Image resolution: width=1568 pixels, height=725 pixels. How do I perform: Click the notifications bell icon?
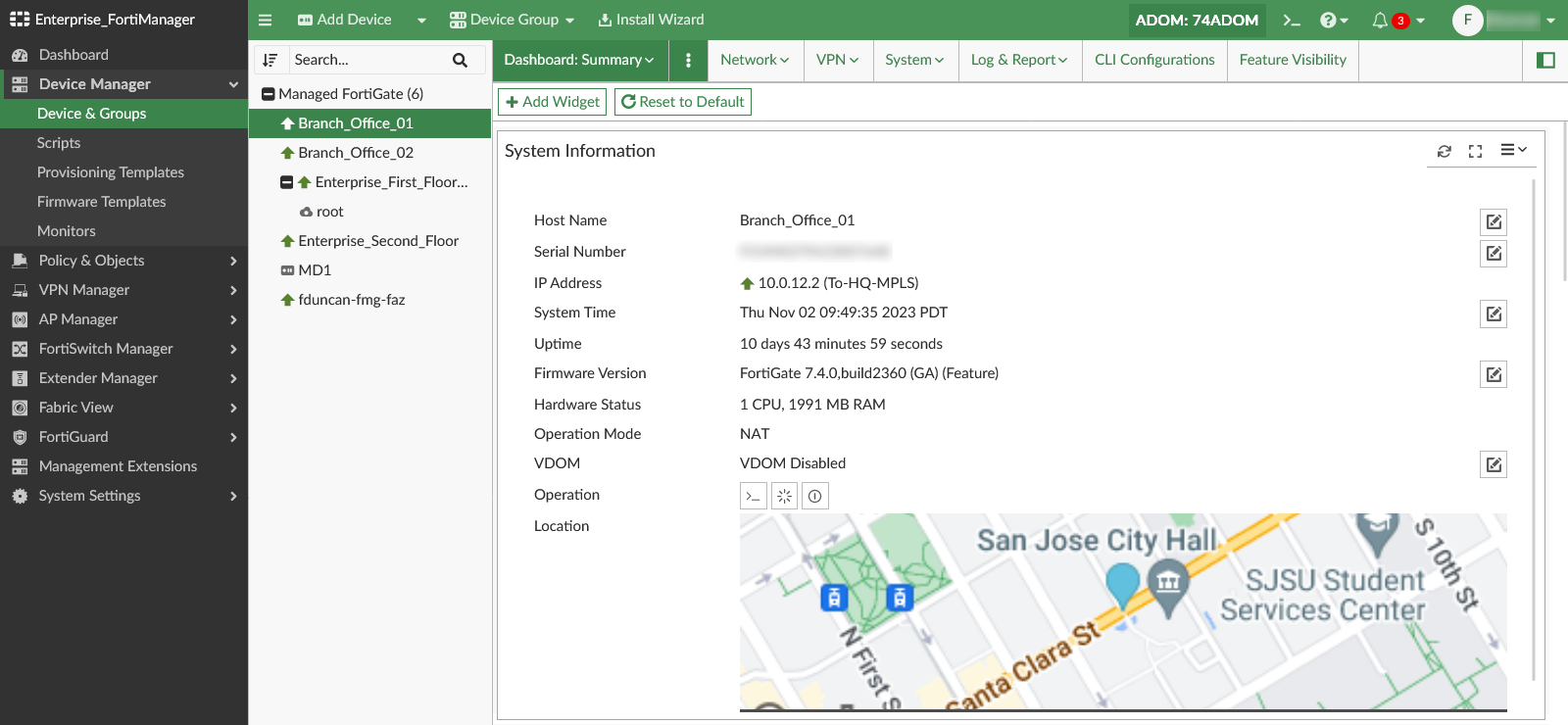[x=1380, y=21]
